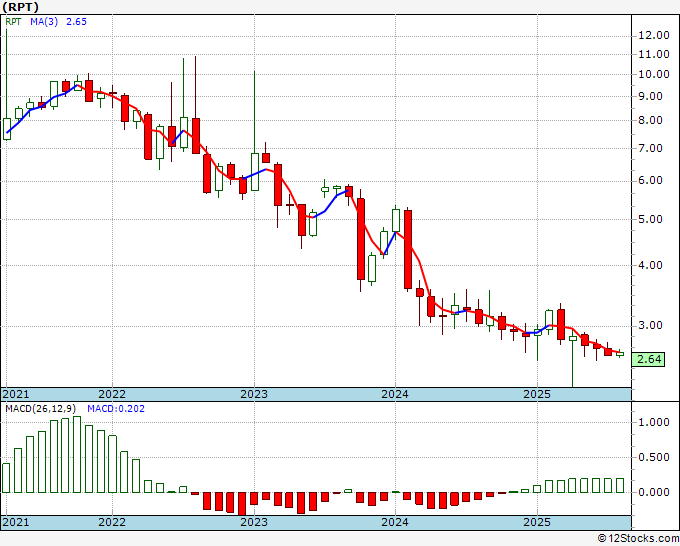Image resolution: width=680 pixels, height=546 pixels.
Task: Click the 9.00 price axis label
Action: point(651,97)
